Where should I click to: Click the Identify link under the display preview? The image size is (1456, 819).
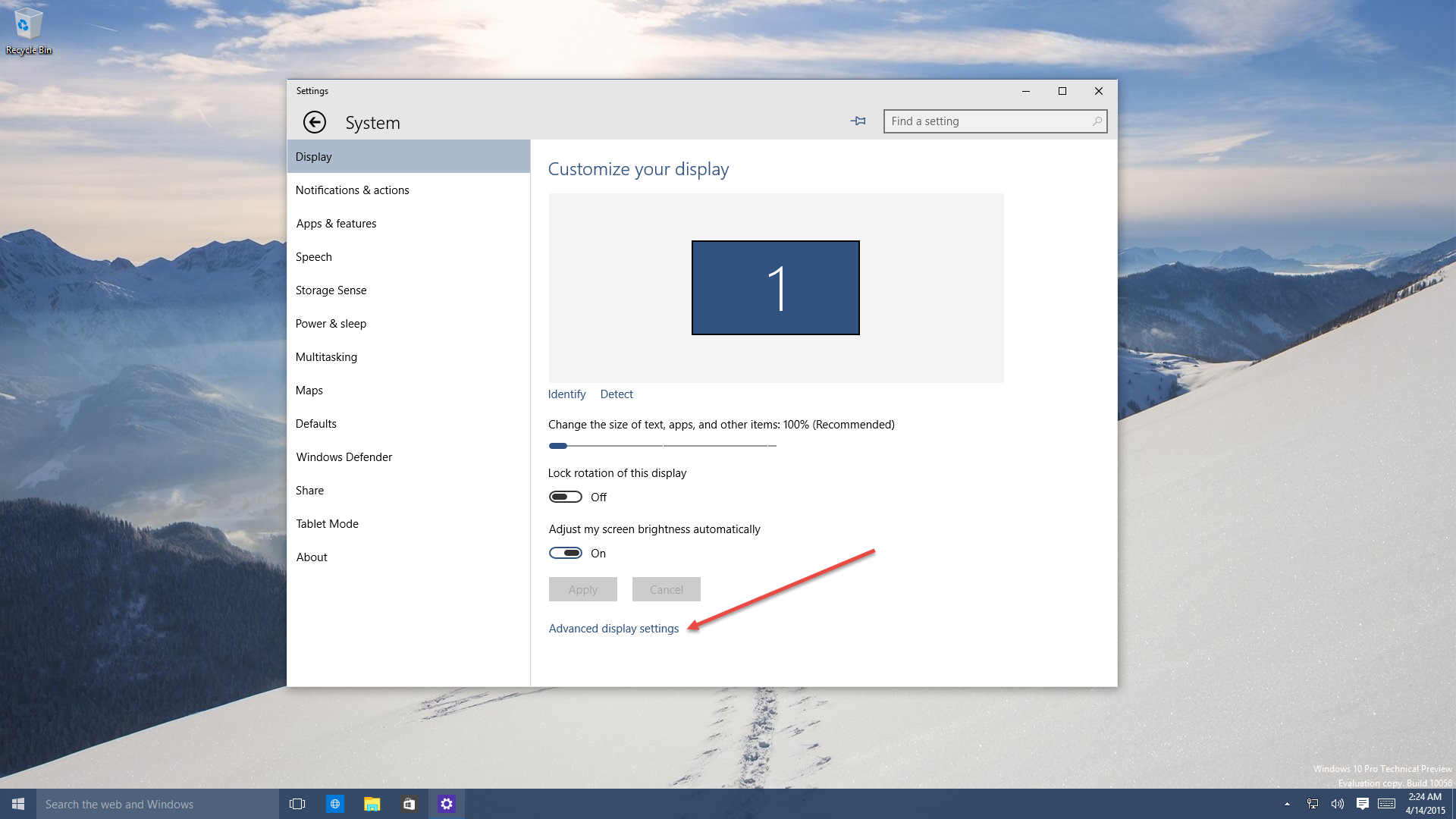(x=566, y=394)
